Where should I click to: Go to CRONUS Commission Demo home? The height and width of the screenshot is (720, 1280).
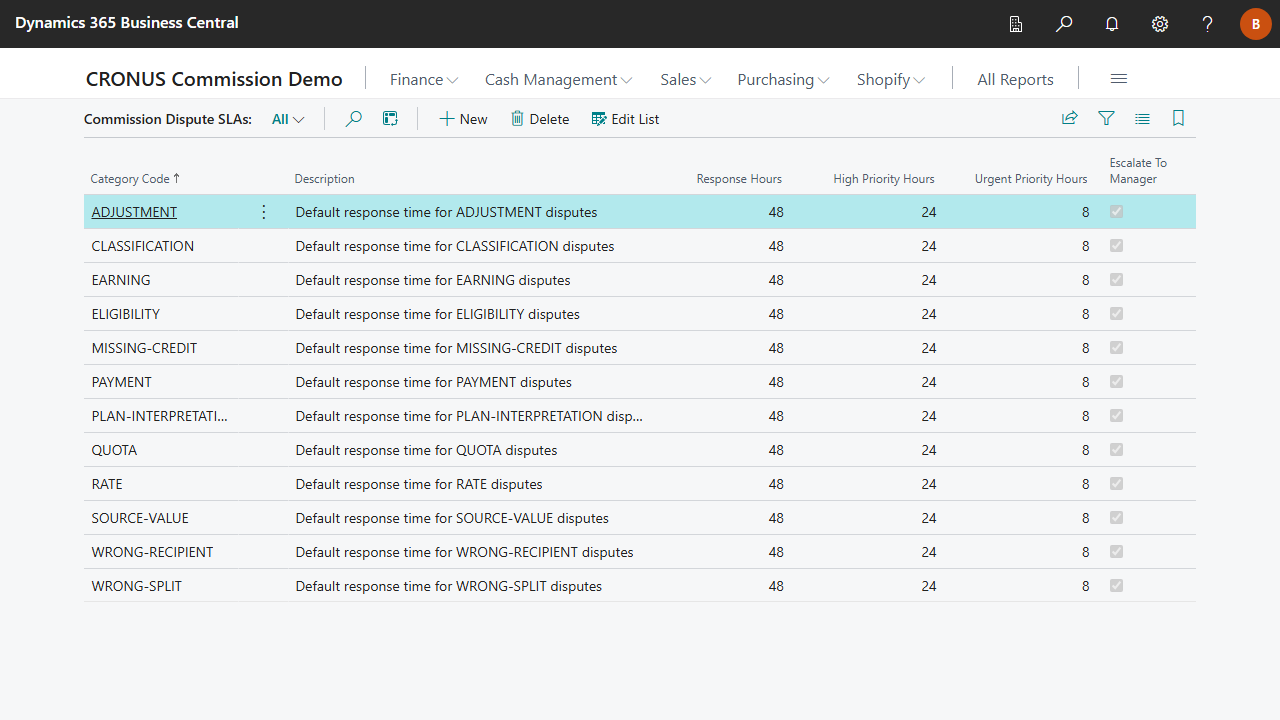214,79
